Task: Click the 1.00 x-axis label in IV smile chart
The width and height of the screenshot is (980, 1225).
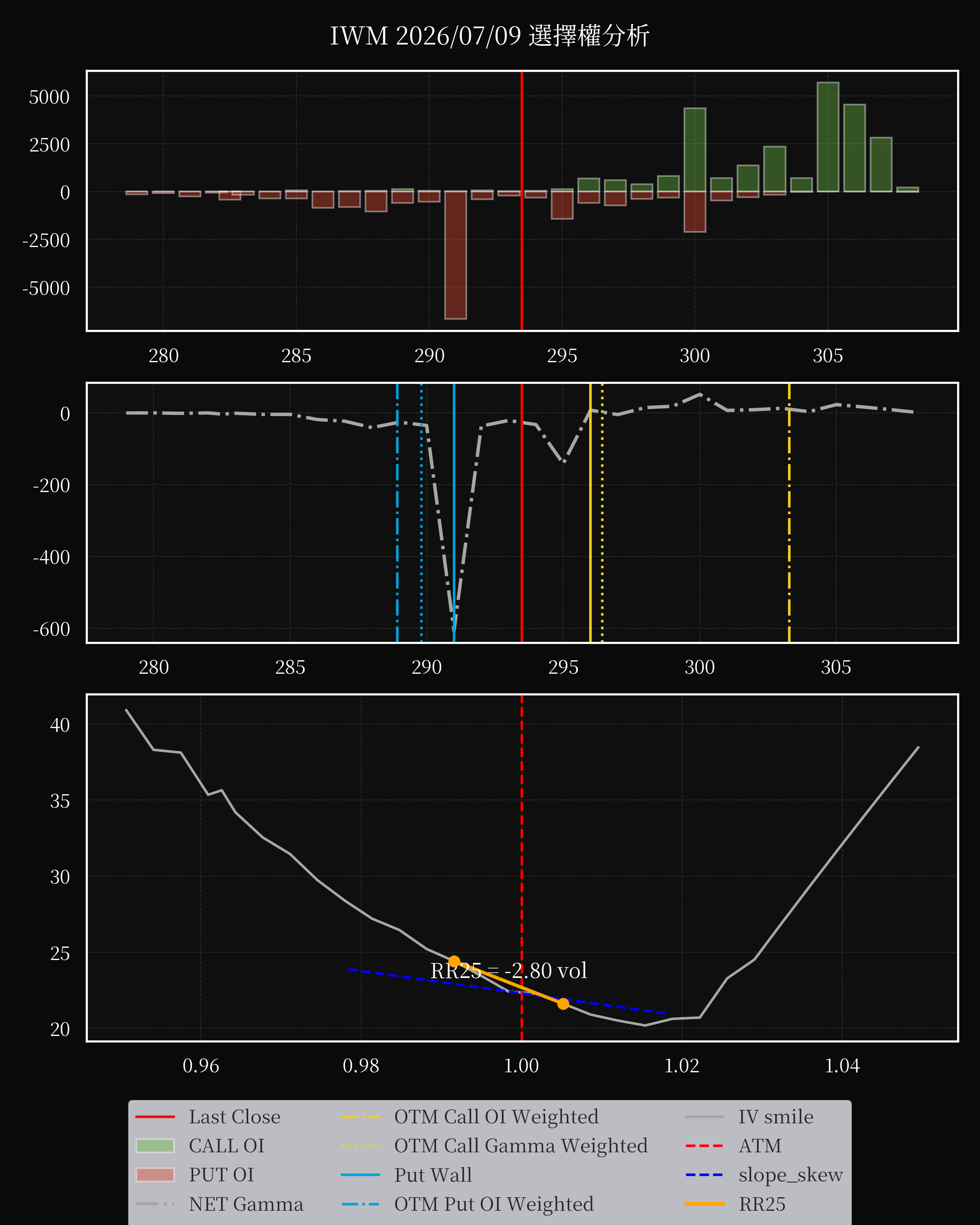Action: coord(521,1065)
